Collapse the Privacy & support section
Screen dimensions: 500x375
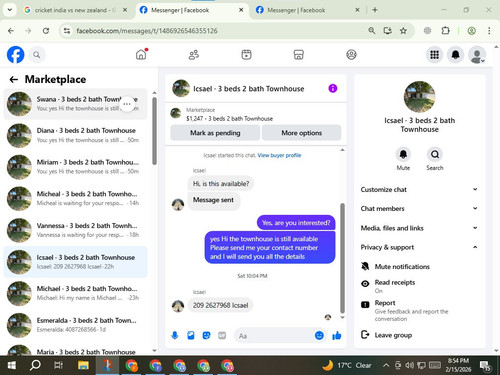[419, 247]
